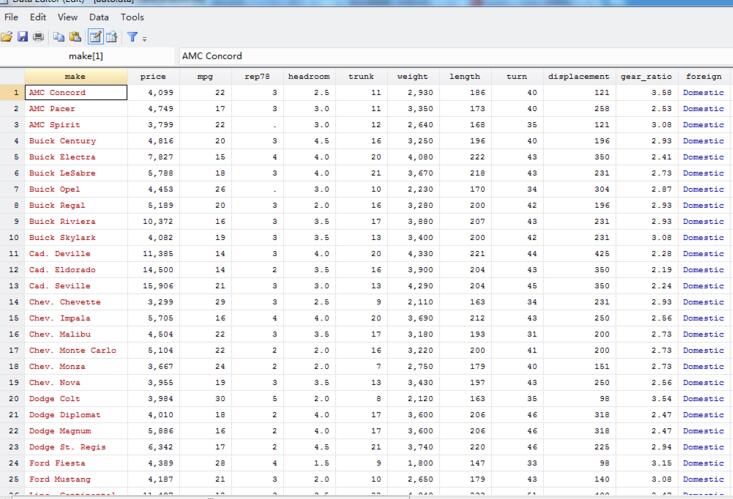Click the Buick Regal cell

coord(76,205)
